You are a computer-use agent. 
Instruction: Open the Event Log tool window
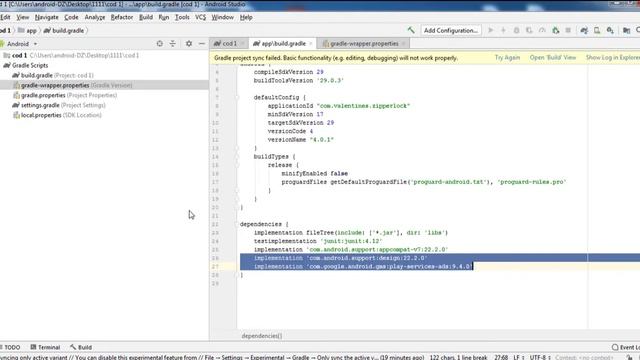(x=626, y=347)
